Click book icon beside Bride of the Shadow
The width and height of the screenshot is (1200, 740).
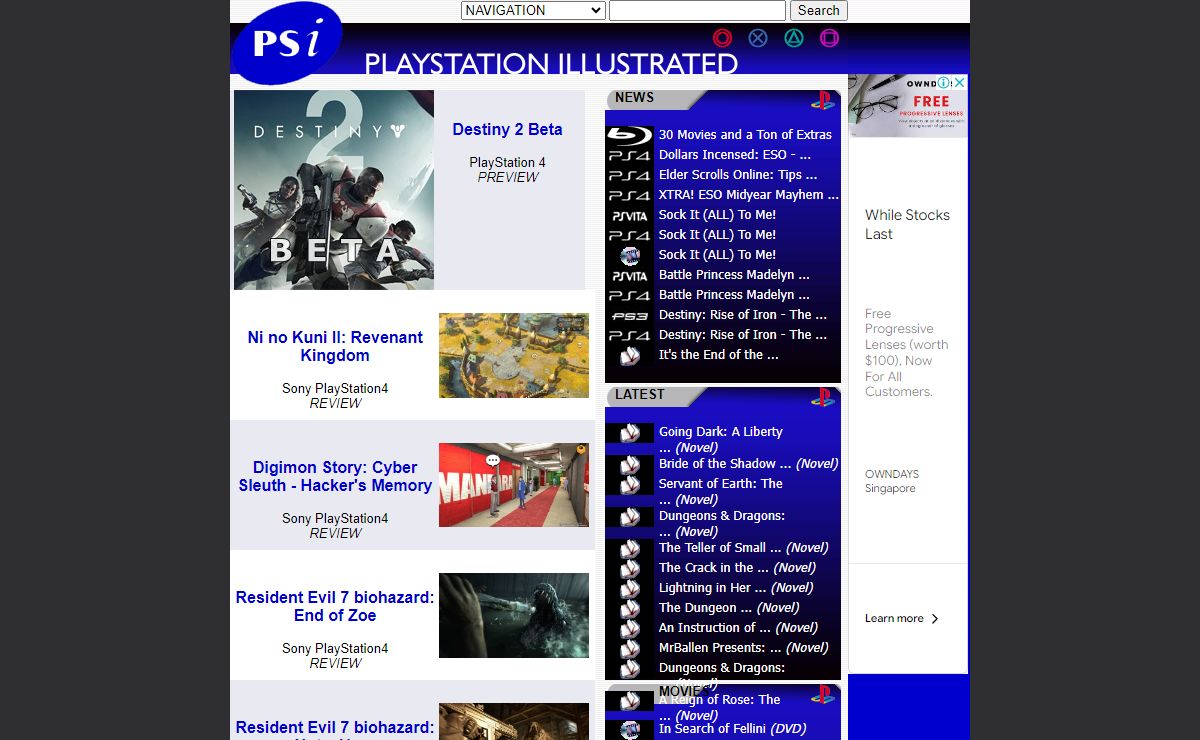point(630,465)
